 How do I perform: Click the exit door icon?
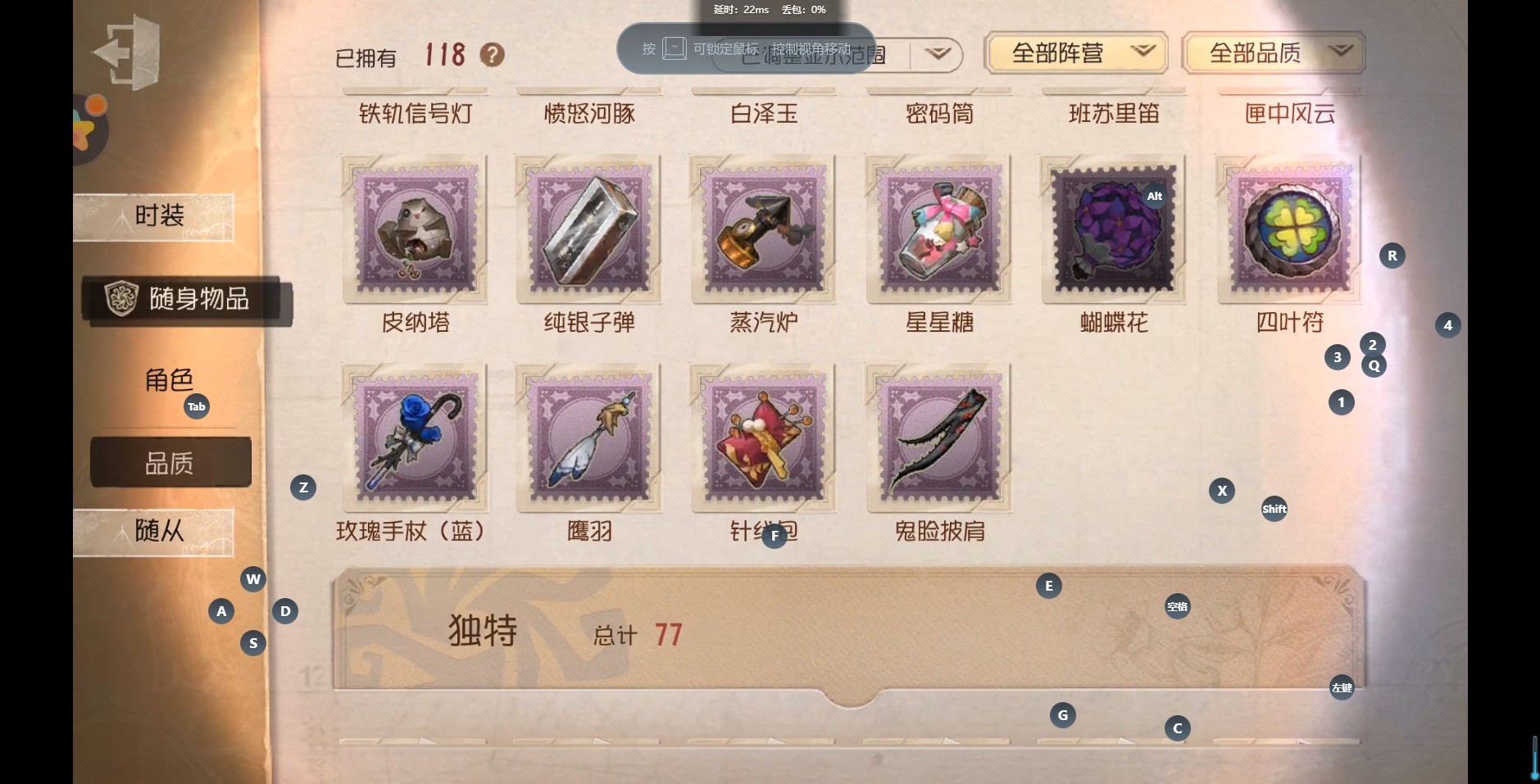click(x=126, y=52)
